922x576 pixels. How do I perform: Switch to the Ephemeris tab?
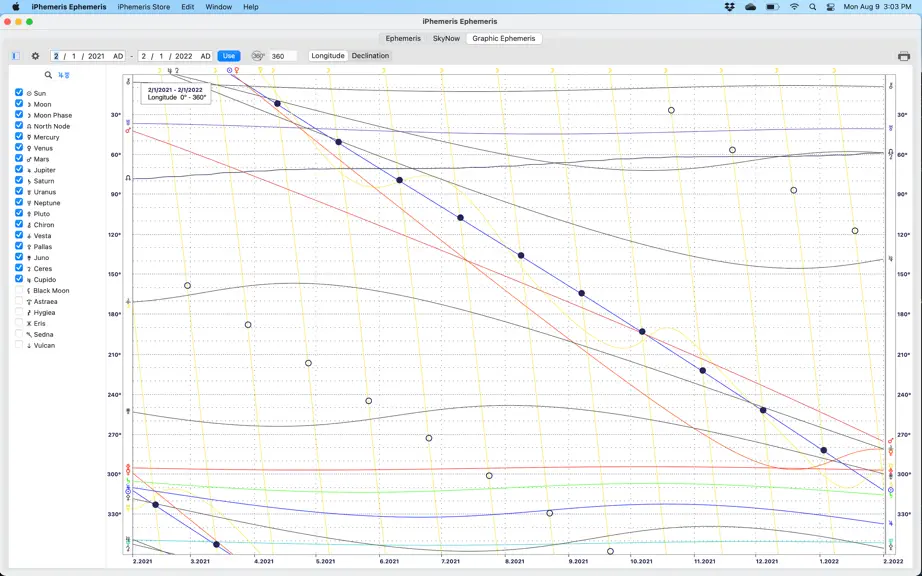(403, 38)
